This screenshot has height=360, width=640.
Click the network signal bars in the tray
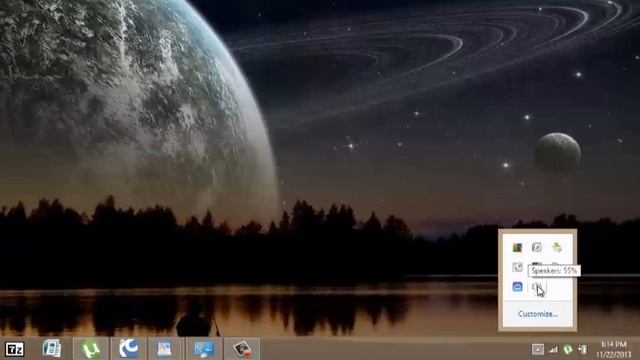pyautogui.click(x=553, y=349)
